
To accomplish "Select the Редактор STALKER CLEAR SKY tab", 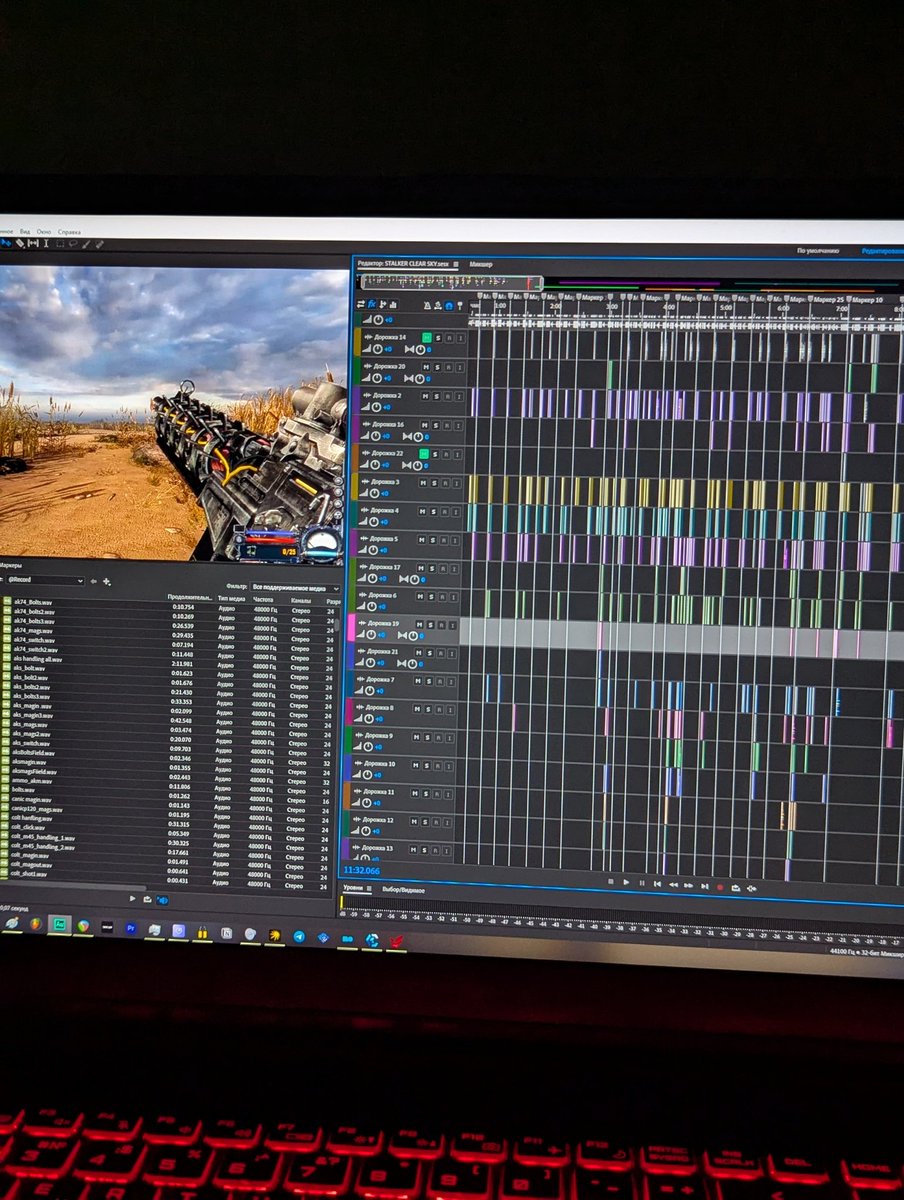I will (x=402, y=264).
